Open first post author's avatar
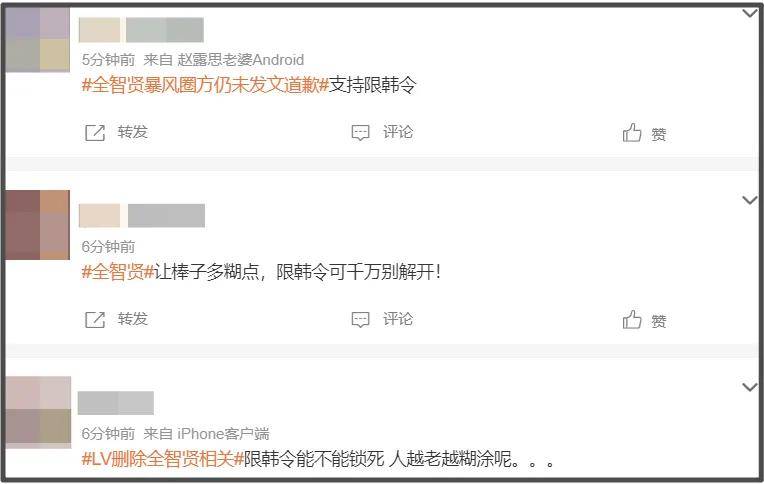 click(38, 40)
